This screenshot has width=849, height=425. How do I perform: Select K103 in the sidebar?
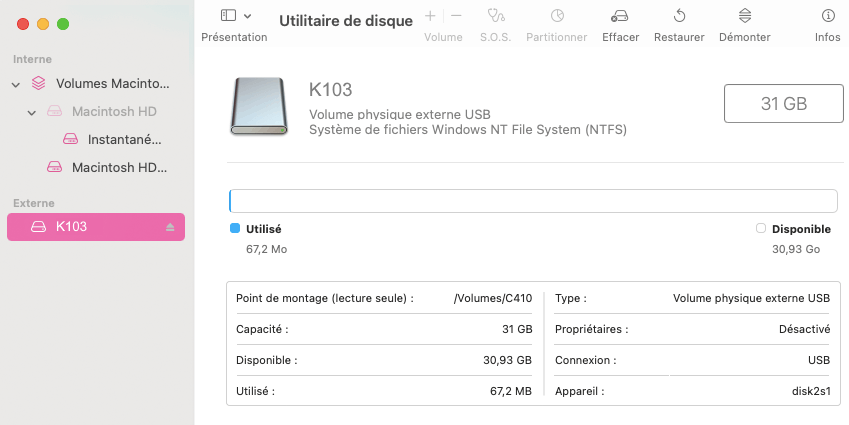72,227
